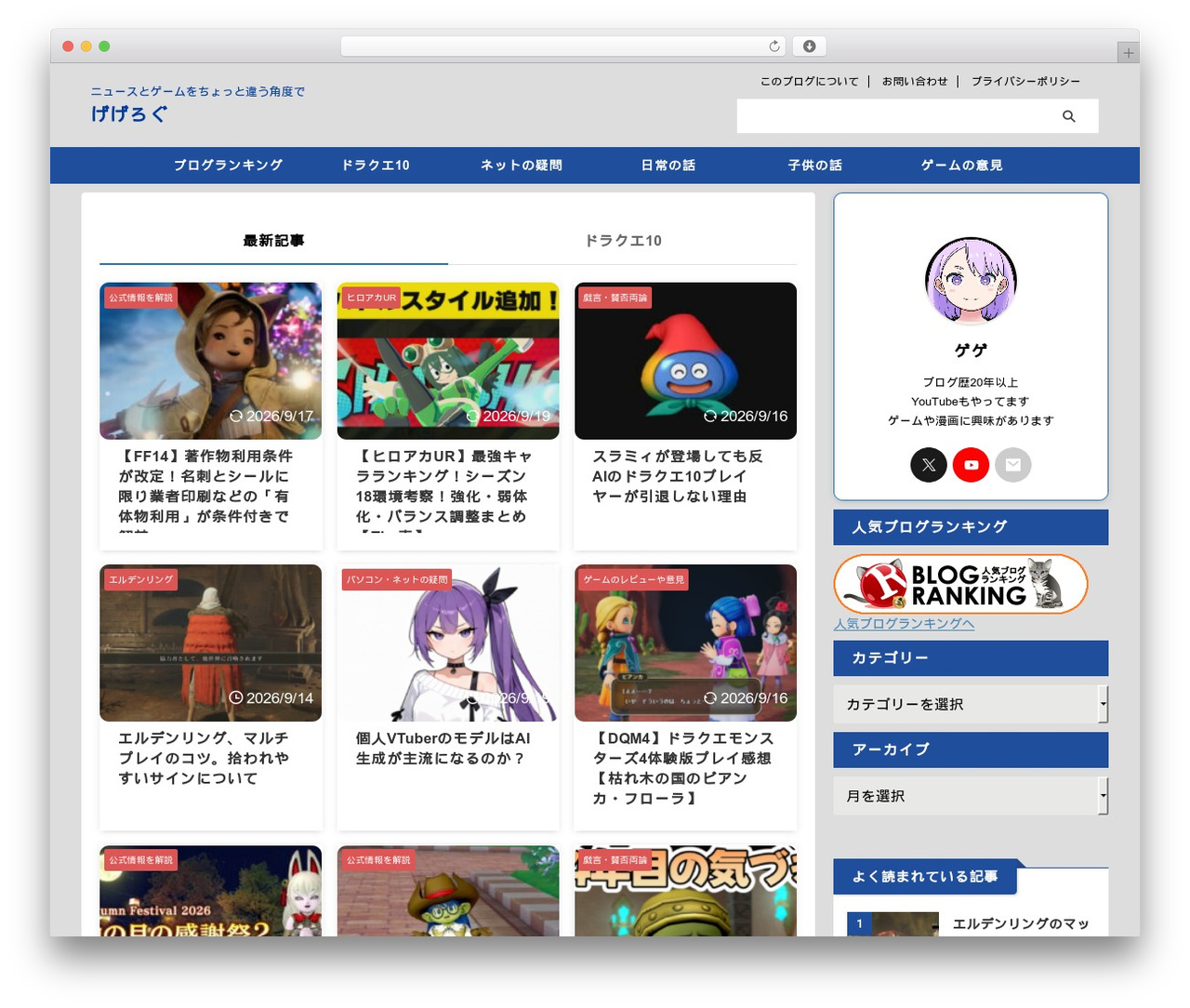Open the YouTube channel icon

tap(971, 465)
